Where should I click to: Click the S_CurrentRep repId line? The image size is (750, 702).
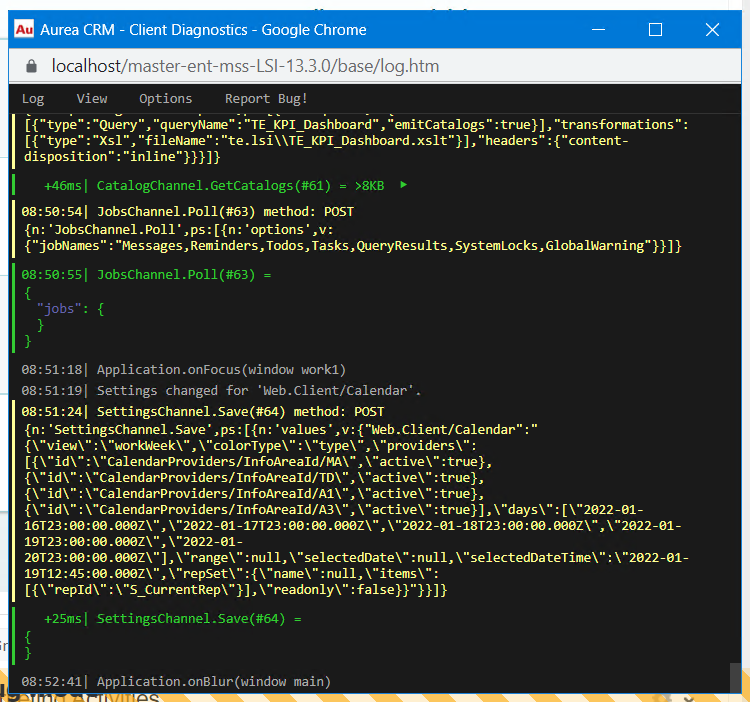(x=236, y=590)
